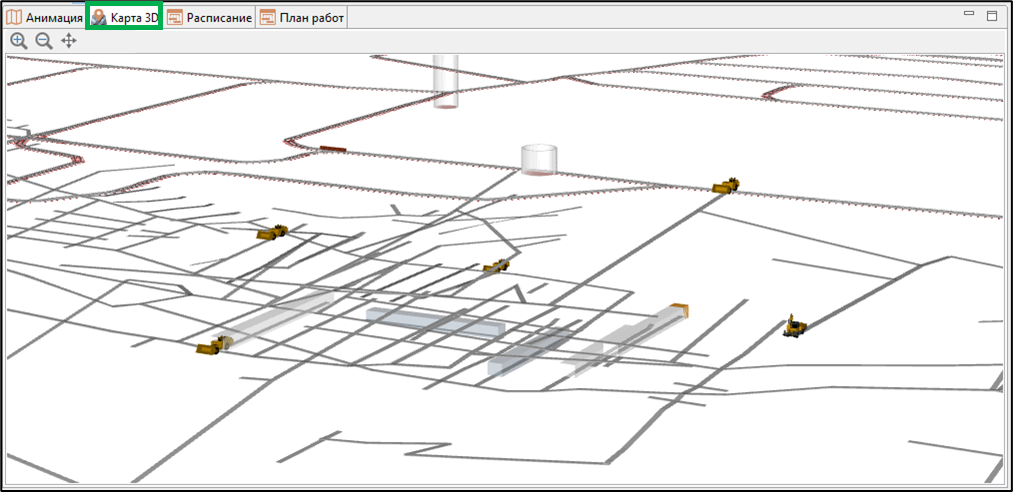
Task: Select the small loader in the map center
Action: [496, 265]
